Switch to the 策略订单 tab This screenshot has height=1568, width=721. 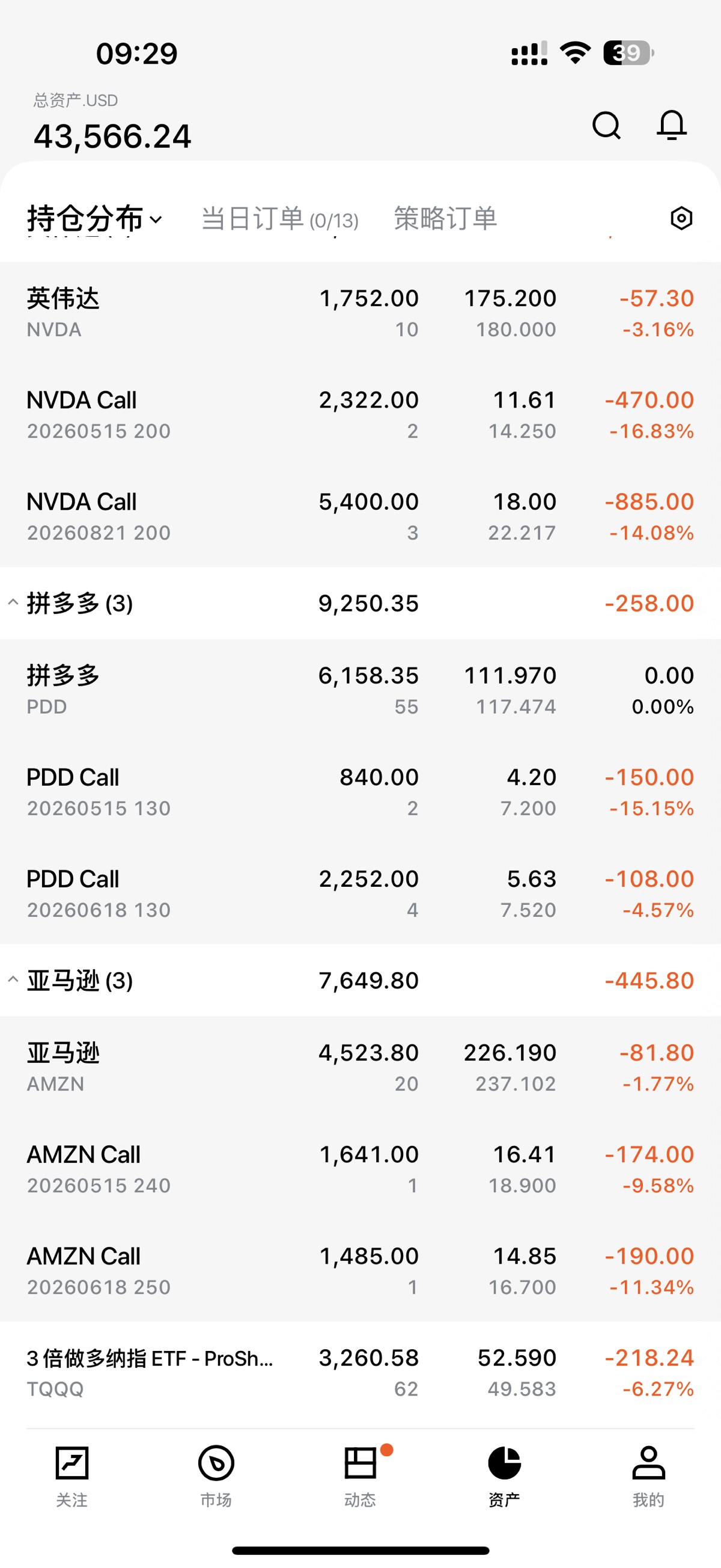(x=445, y=218)
